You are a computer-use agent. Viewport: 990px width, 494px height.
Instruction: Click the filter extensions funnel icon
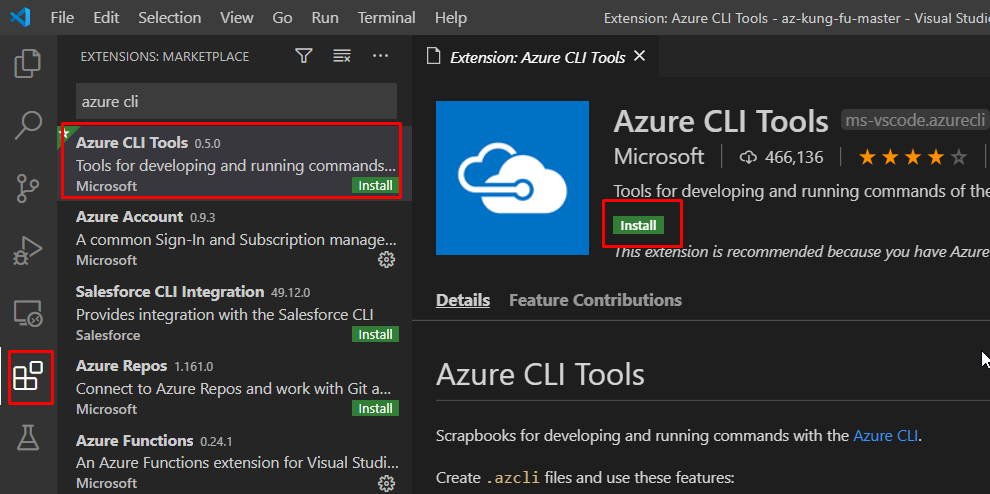(304, 56)
